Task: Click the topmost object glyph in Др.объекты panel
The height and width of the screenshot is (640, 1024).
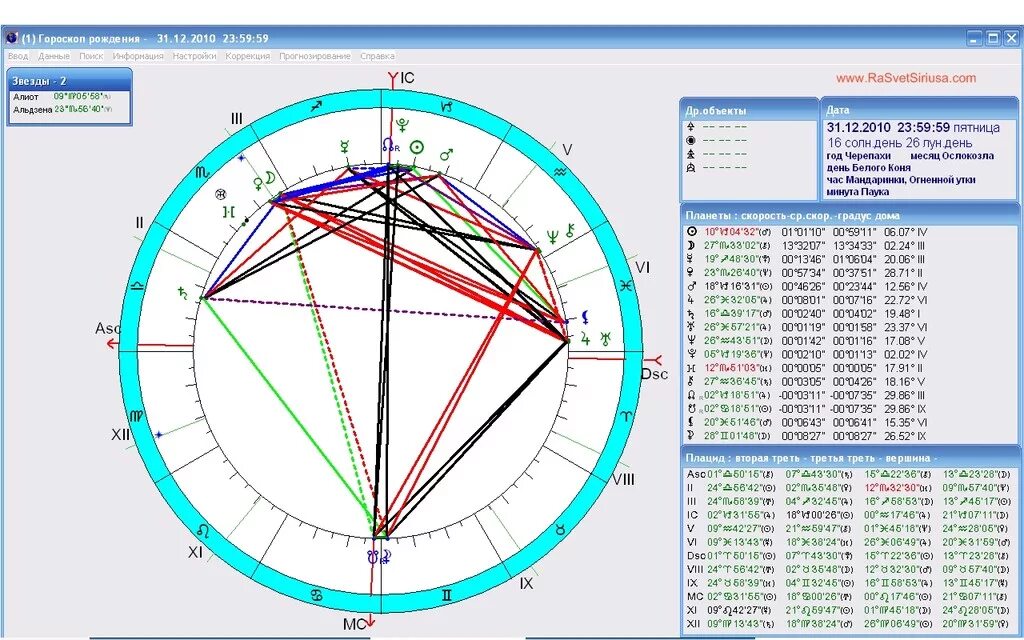Action: 691,126
